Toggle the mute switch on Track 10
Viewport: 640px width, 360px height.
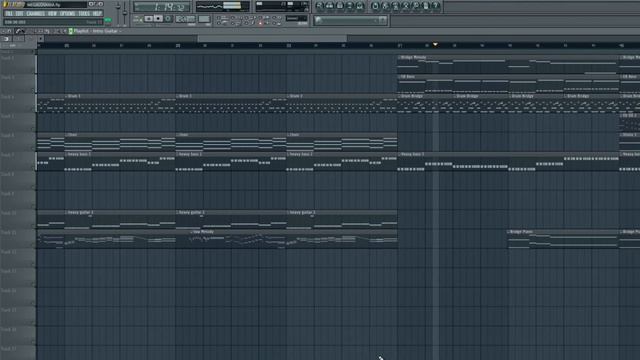click(x=33, y=226)
